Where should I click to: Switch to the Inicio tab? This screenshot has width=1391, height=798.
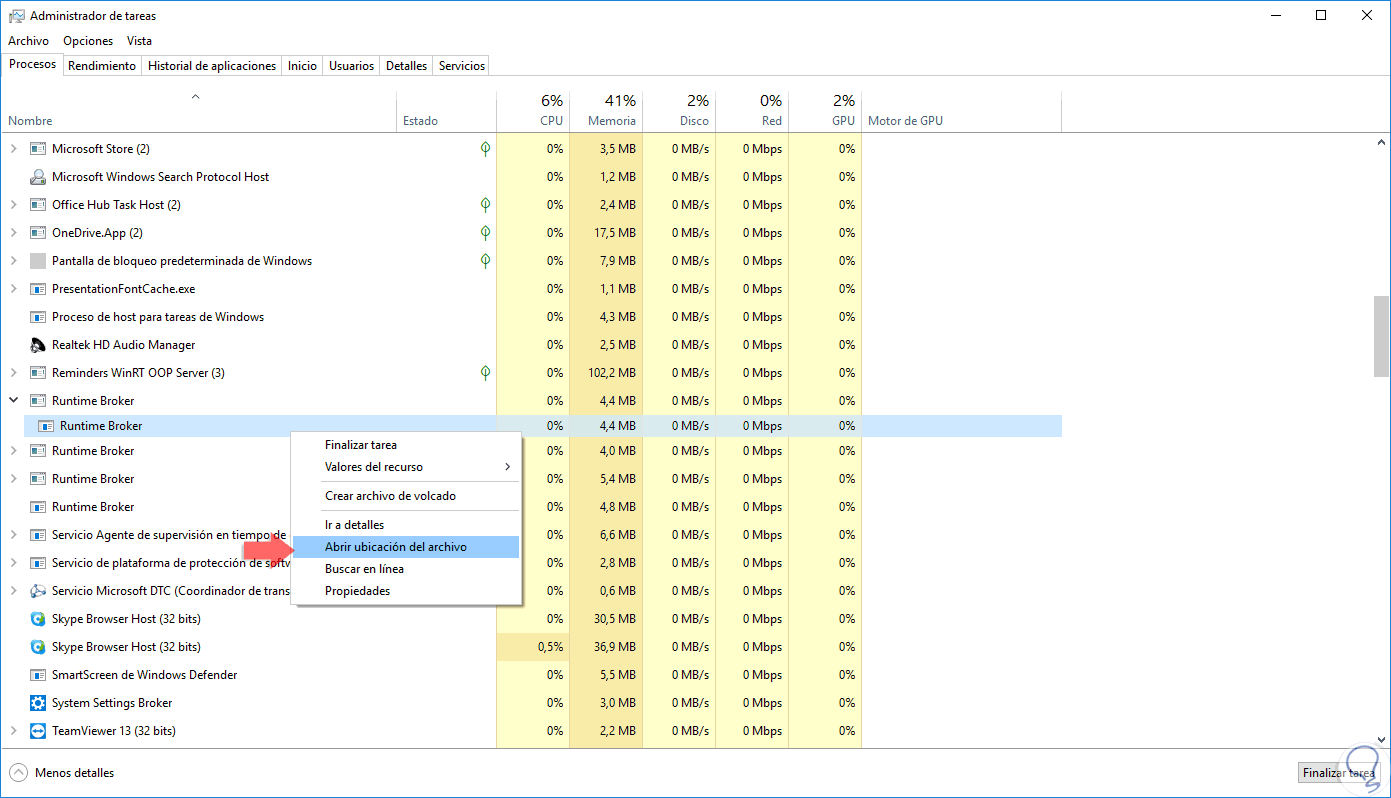coord(302,66)
